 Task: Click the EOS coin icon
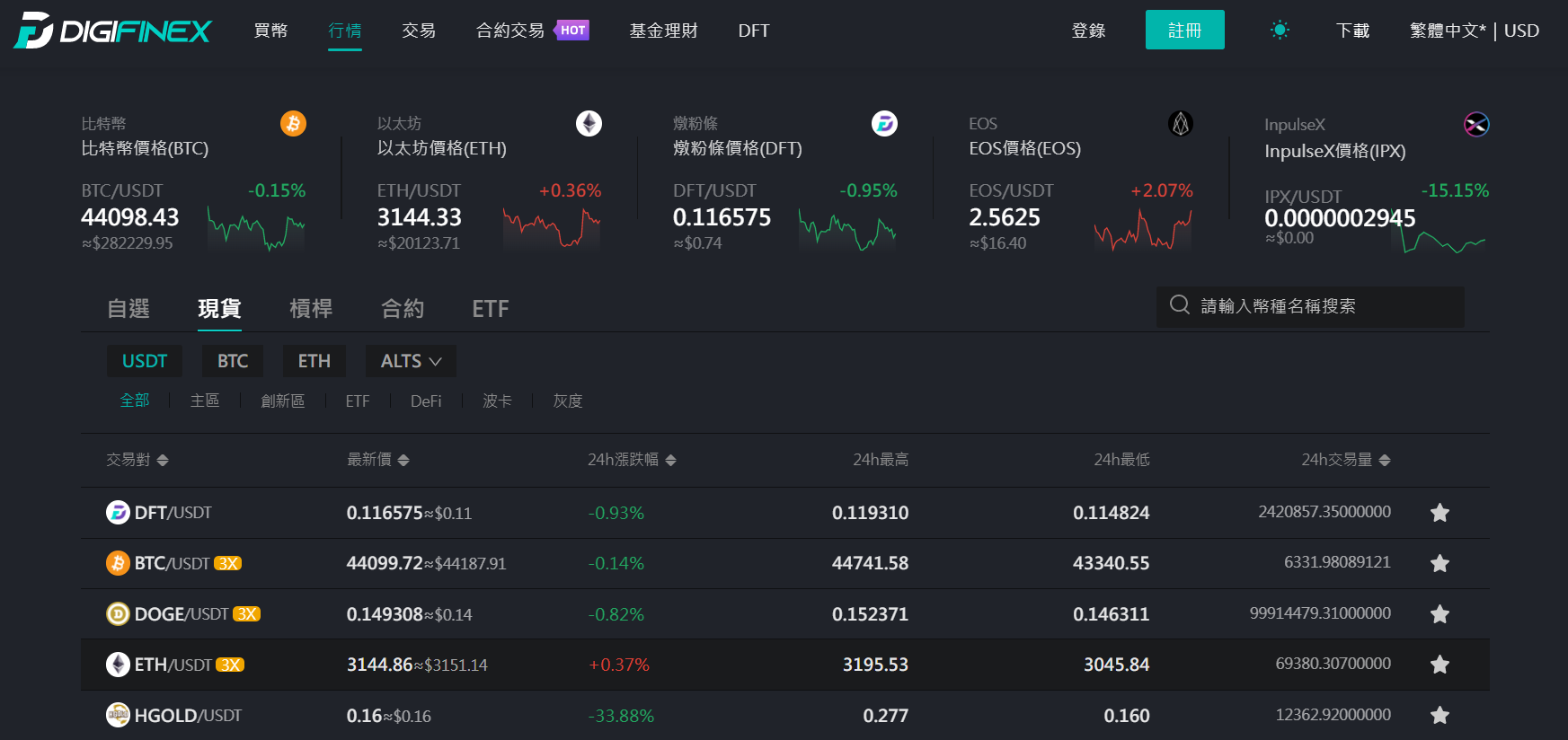(x=1180, y=123)
